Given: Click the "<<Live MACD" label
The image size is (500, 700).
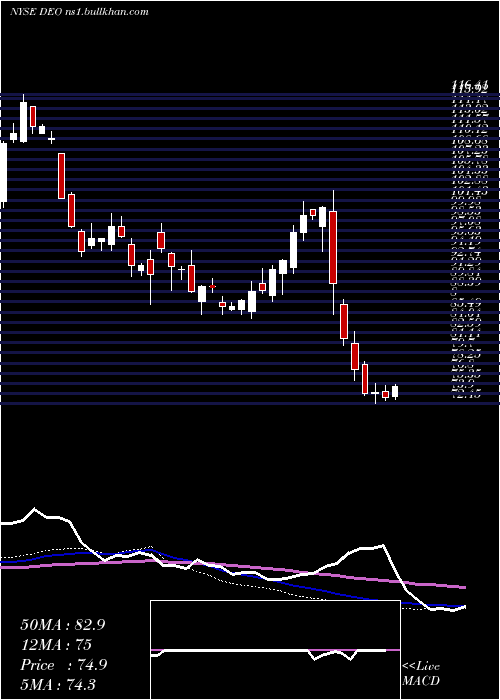Looking at the screenshot, I should [421, 674].
